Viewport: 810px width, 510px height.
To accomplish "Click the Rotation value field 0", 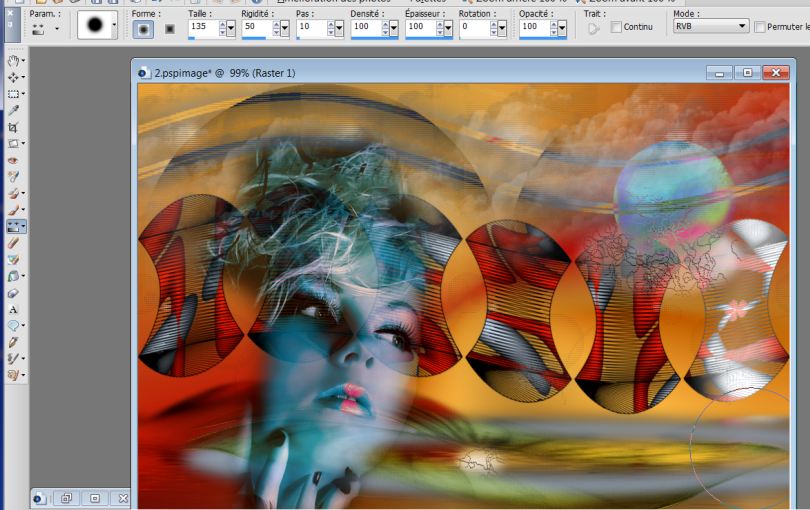I will 475,27.
